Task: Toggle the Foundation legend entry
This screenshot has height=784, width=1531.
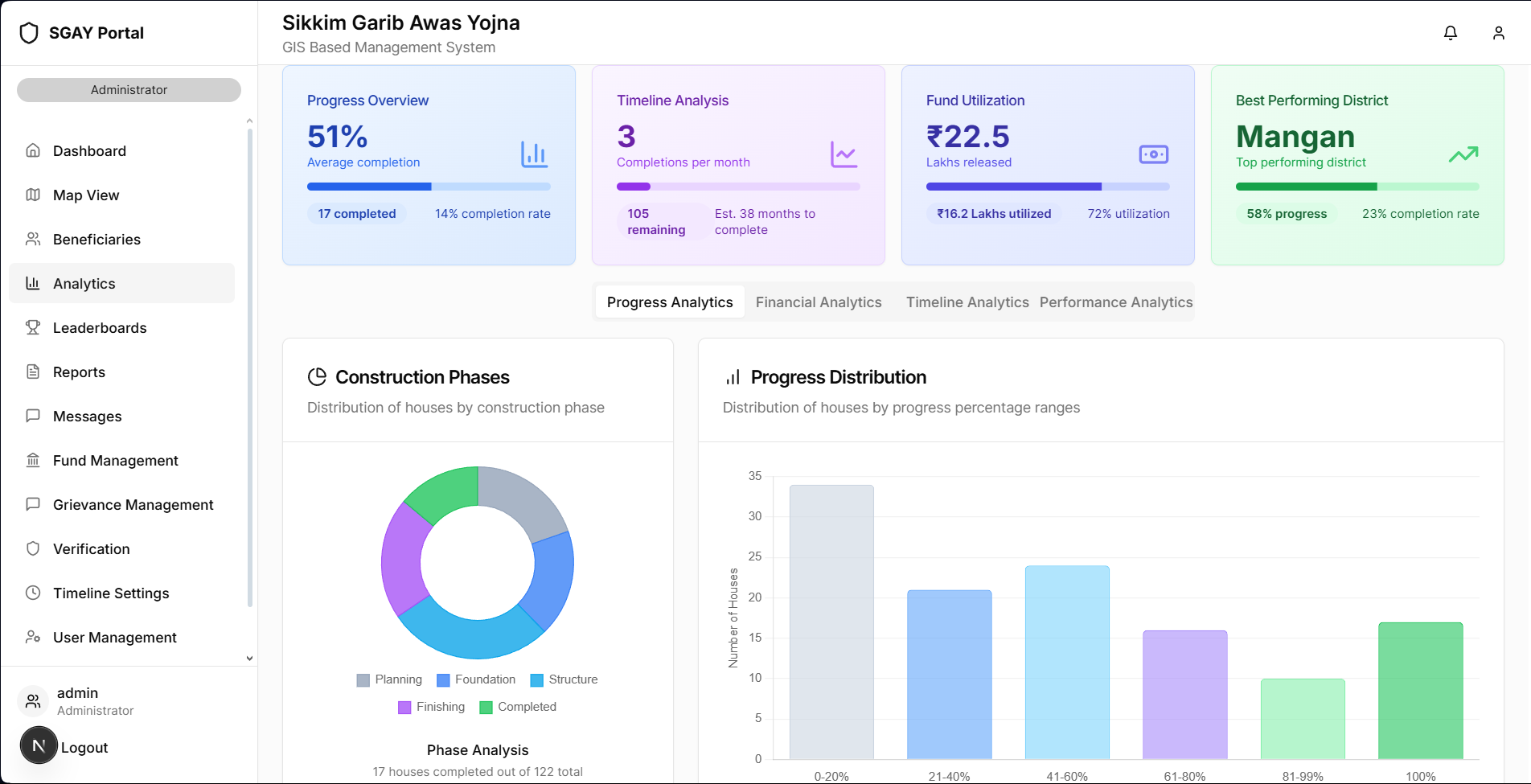Action: (x=476, y=679)
